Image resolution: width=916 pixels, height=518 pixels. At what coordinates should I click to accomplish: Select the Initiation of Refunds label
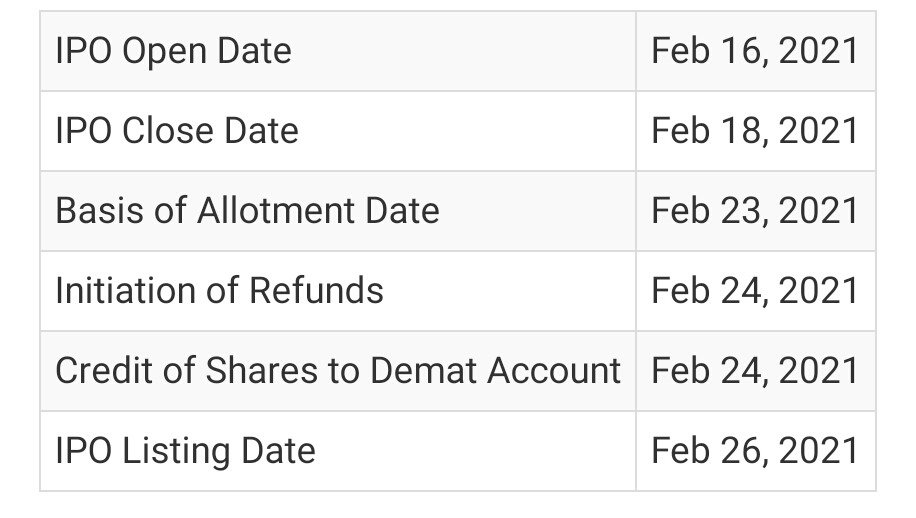coord(219,290)
